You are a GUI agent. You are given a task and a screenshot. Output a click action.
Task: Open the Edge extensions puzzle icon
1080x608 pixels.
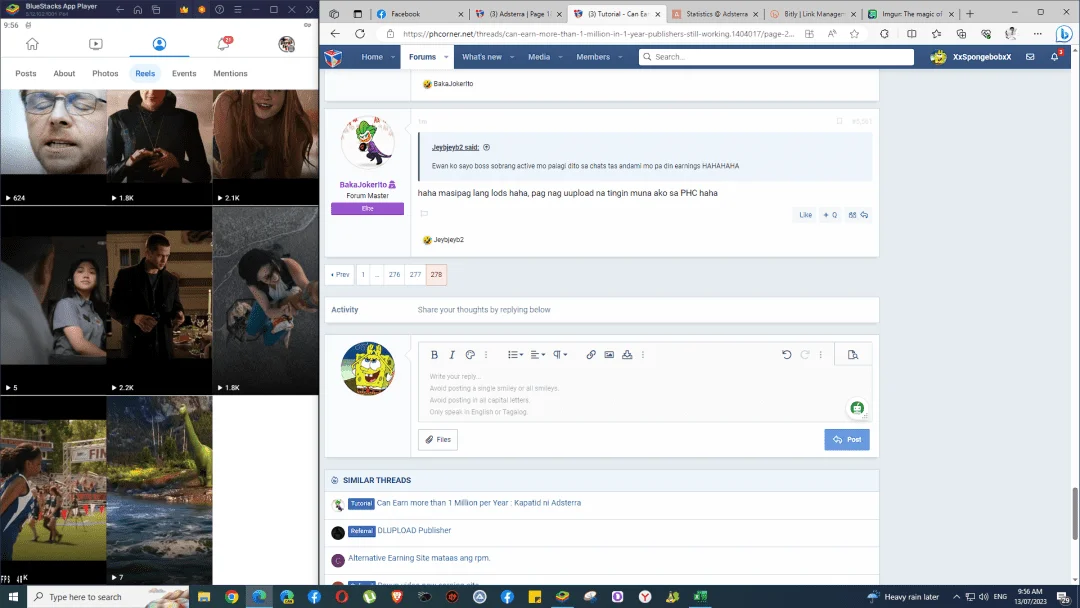pos(884,34)
